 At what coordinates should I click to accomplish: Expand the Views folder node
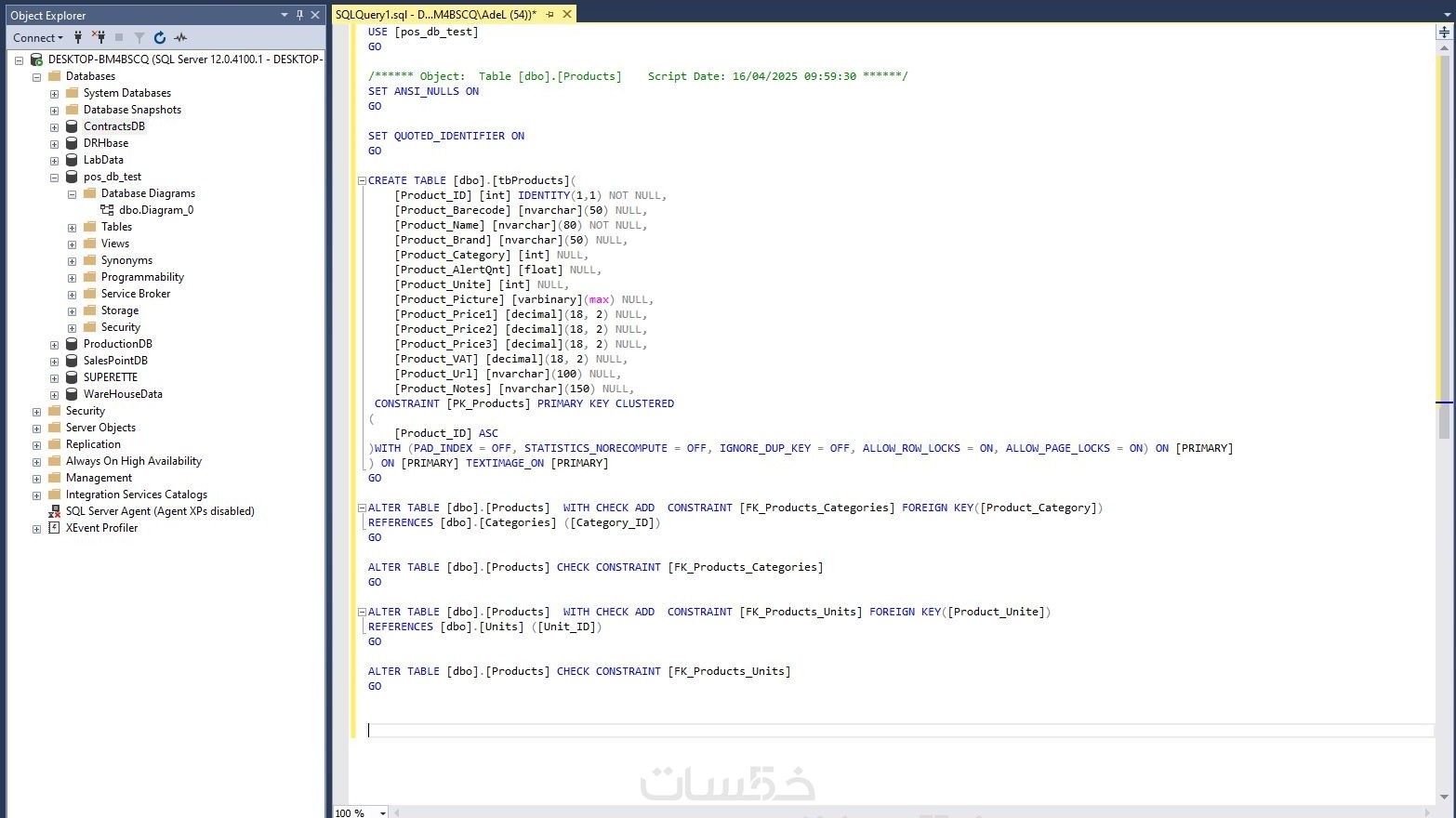point(72,244)
